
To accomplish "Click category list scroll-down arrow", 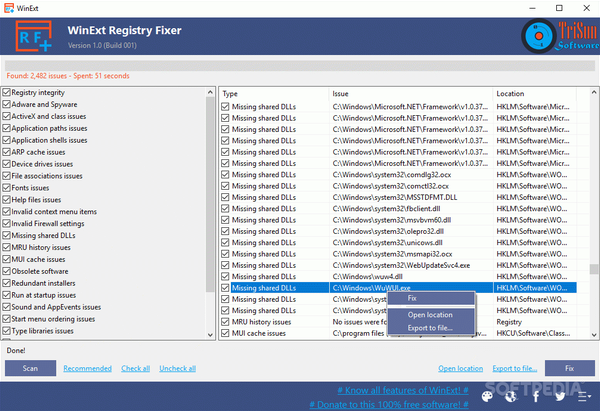I will tap(210, 334).
